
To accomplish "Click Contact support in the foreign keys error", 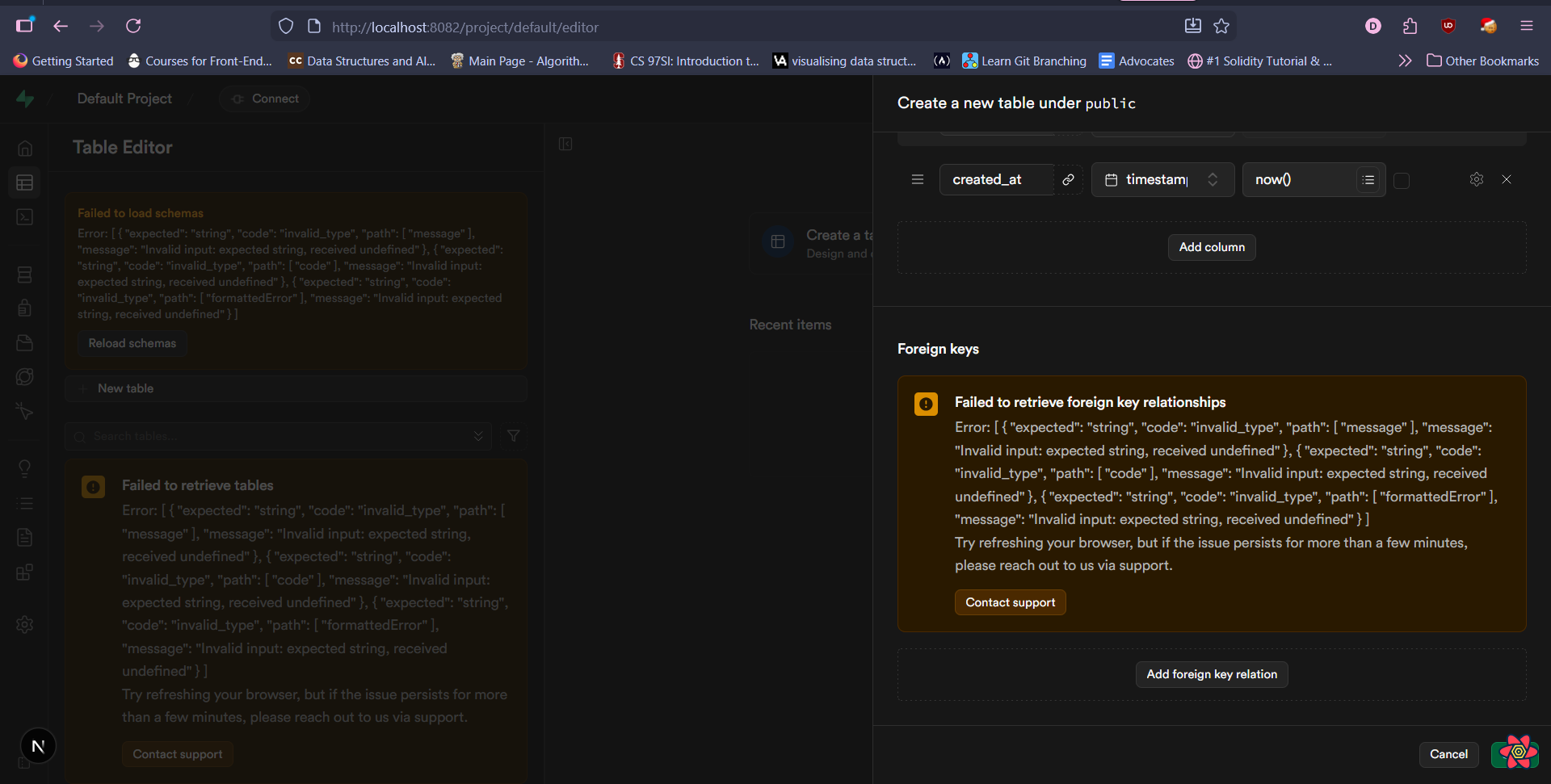I will tap(1010, 602).
